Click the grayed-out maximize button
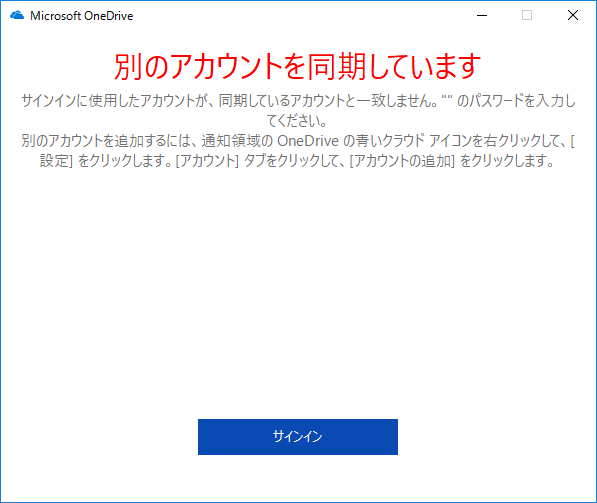597x503 pixels. pos(527,15)
